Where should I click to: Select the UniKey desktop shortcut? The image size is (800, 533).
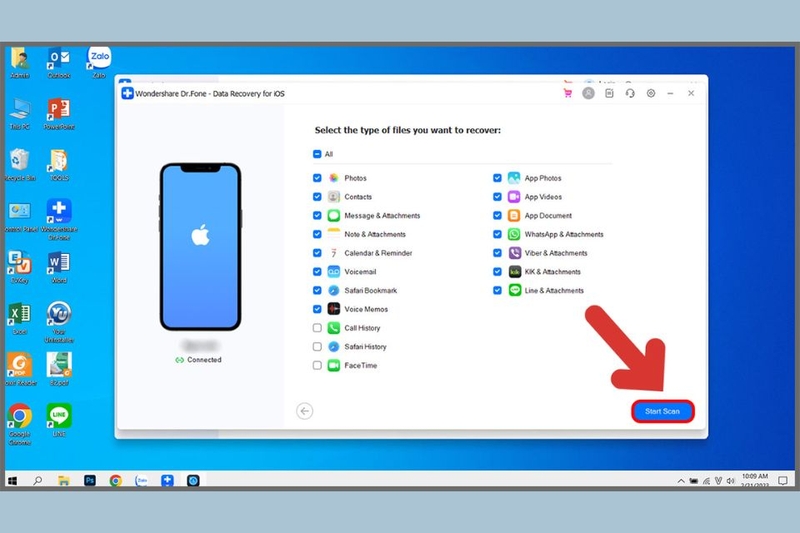pyautogui.click(x=20, y=267)
